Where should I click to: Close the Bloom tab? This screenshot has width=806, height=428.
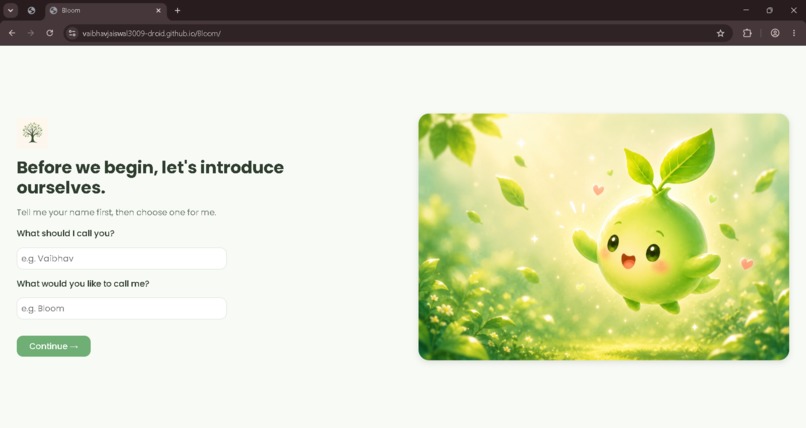tap(158, 10)
